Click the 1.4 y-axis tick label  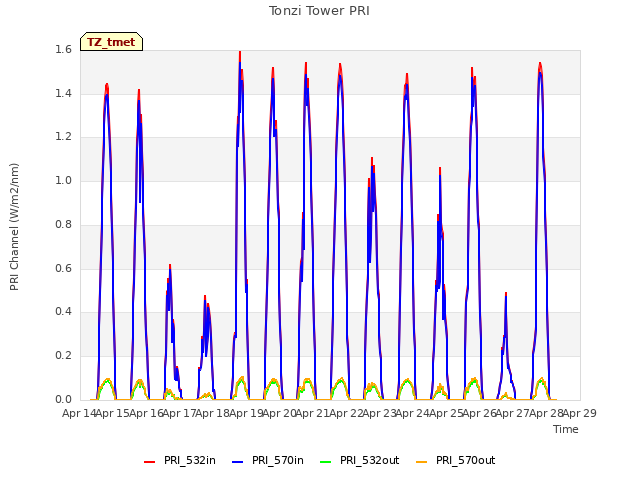63,93
